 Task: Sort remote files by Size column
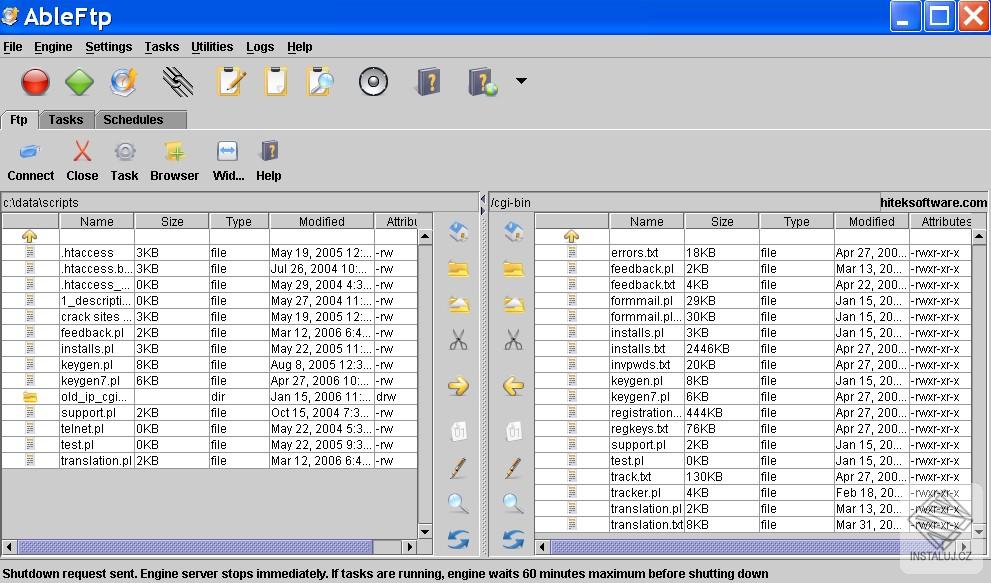pos(722,222)
